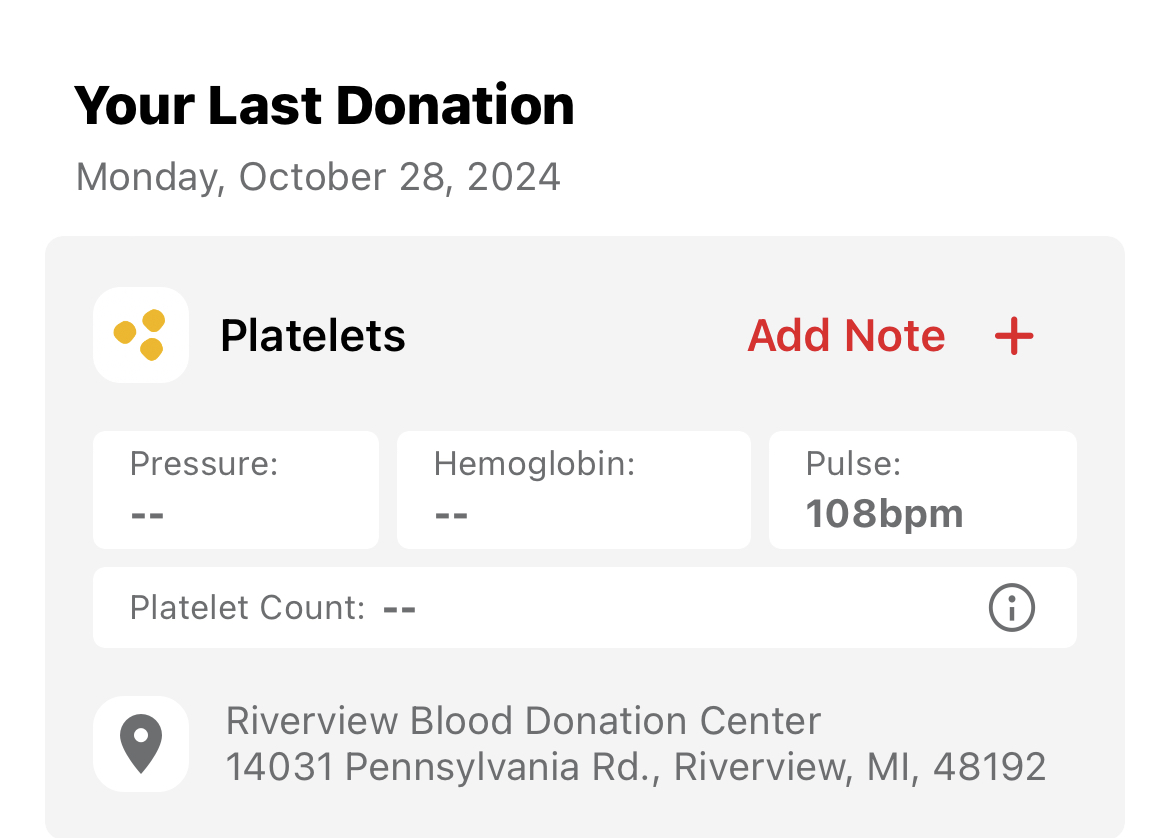Click the 14031 Pennsylvania Rd. address line
The image size is (1170, 838).
tap(635, 767)
